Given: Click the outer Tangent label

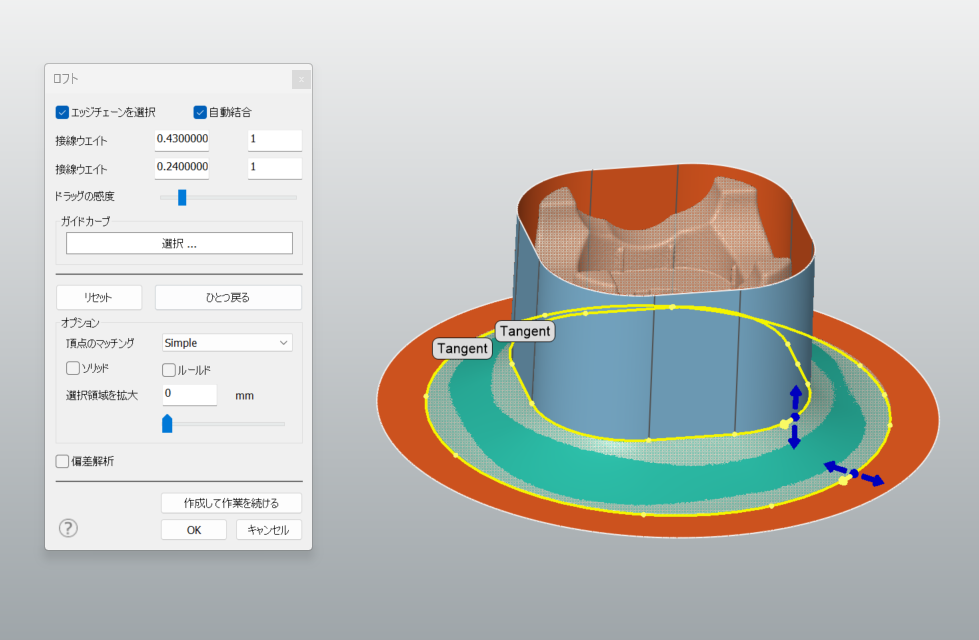Looking at the screenshot, I should 462,349.
